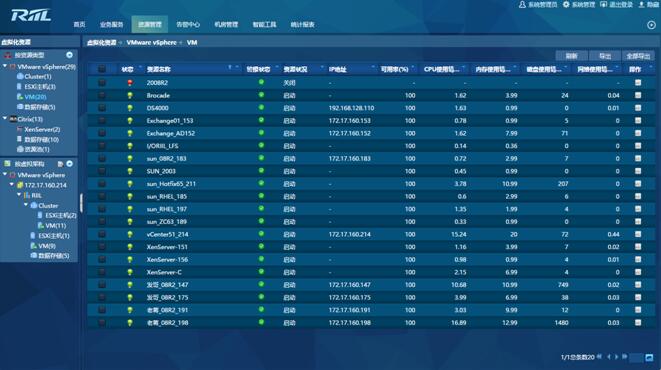Click the export button above table
The height and width of the screenshot is (370, 661).
pos(605,56)
